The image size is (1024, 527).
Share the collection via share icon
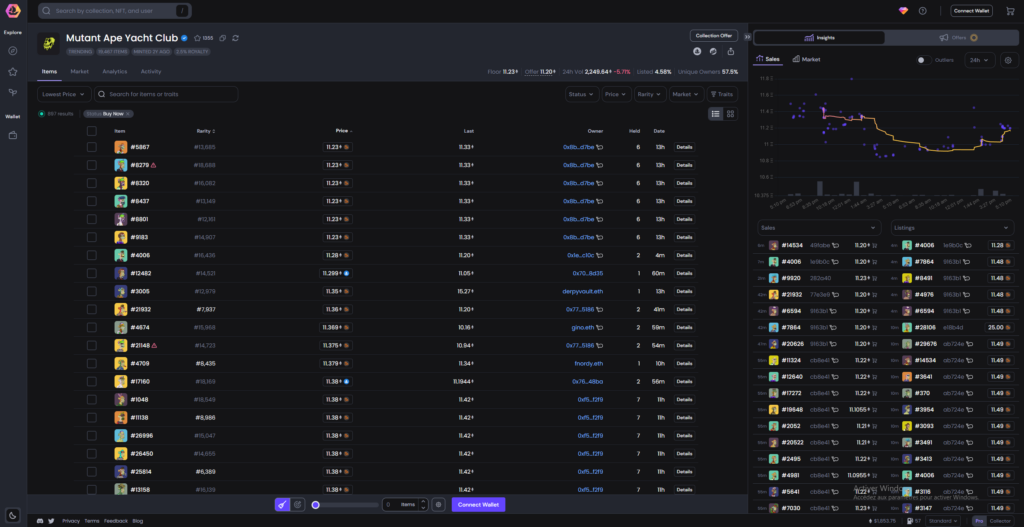(x=730, y=51)
